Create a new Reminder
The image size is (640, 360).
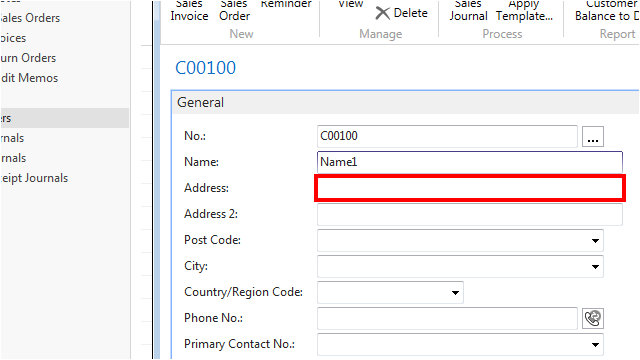coord(286,5)
